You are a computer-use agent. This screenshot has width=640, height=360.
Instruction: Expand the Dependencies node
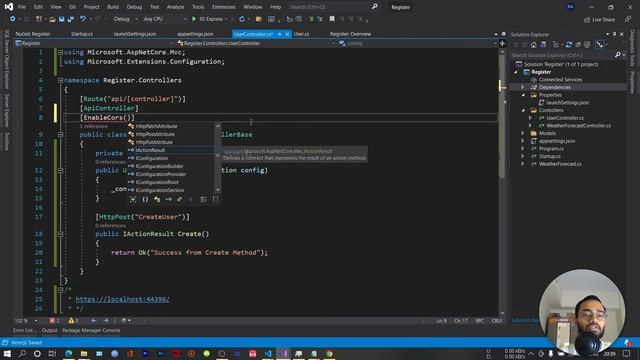(x=522, y=87)
